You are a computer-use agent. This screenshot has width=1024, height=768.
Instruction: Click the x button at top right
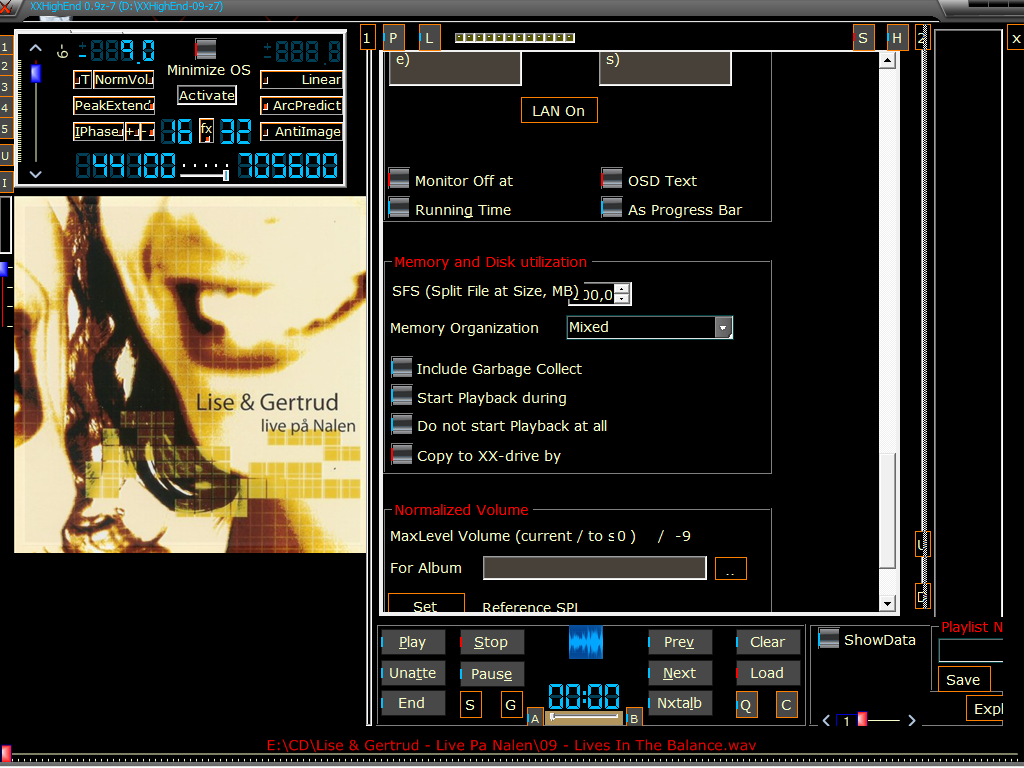[1016, 39]
